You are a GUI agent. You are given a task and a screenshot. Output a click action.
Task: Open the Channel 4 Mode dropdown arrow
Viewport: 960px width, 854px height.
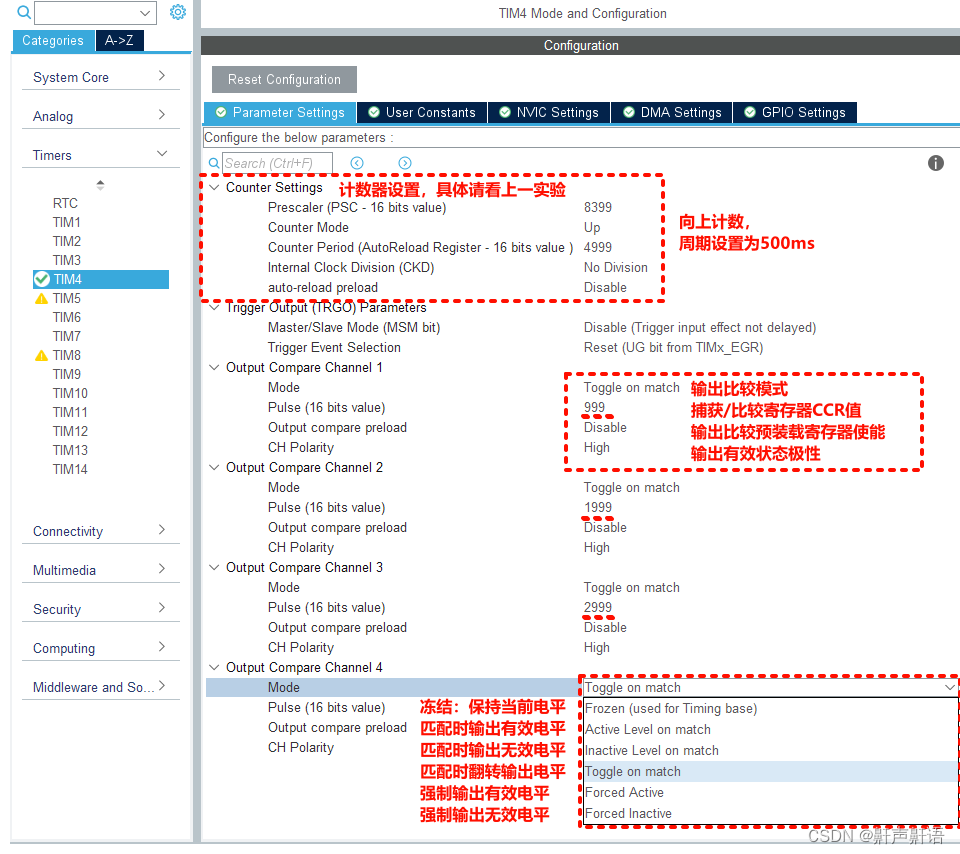tap(949, 687)
